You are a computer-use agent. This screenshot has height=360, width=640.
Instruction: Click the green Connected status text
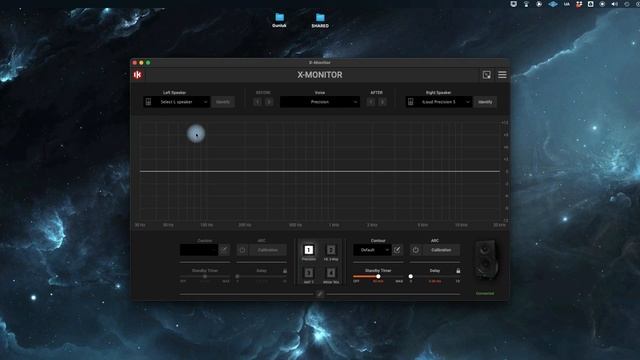click(485, 293)
